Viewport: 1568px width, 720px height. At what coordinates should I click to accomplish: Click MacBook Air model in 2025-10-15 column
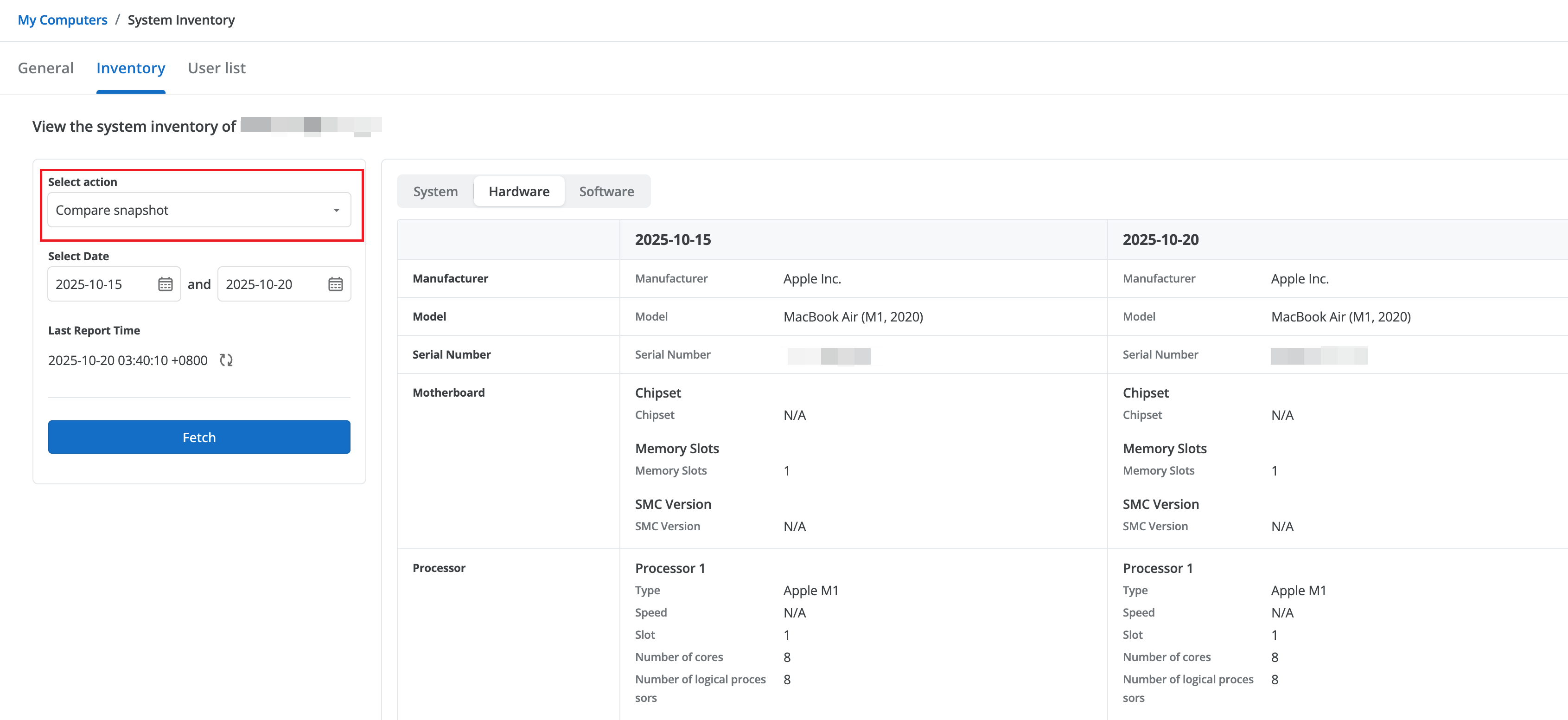pyautogui.click(x=854, y=317)
